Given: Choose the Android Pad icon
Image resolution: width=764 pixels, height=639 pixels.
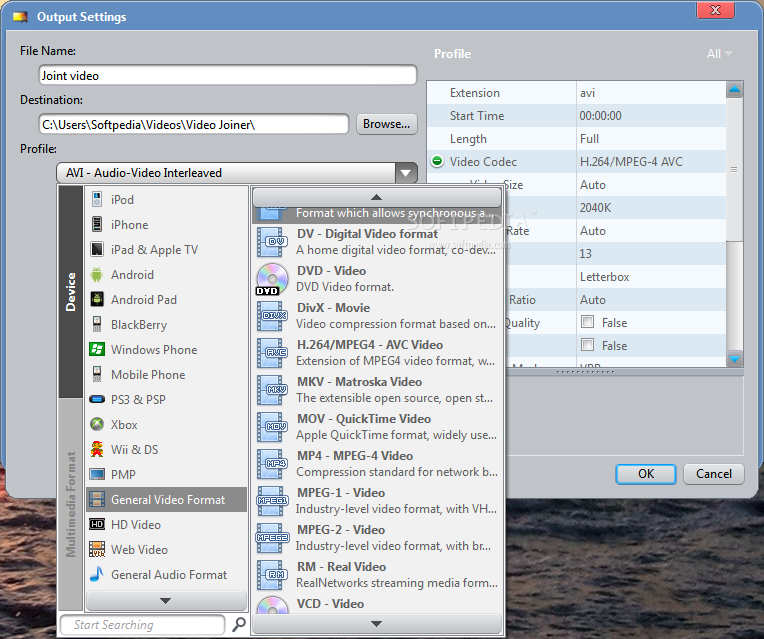Looking at the screenshot, I should pos(97,299).
